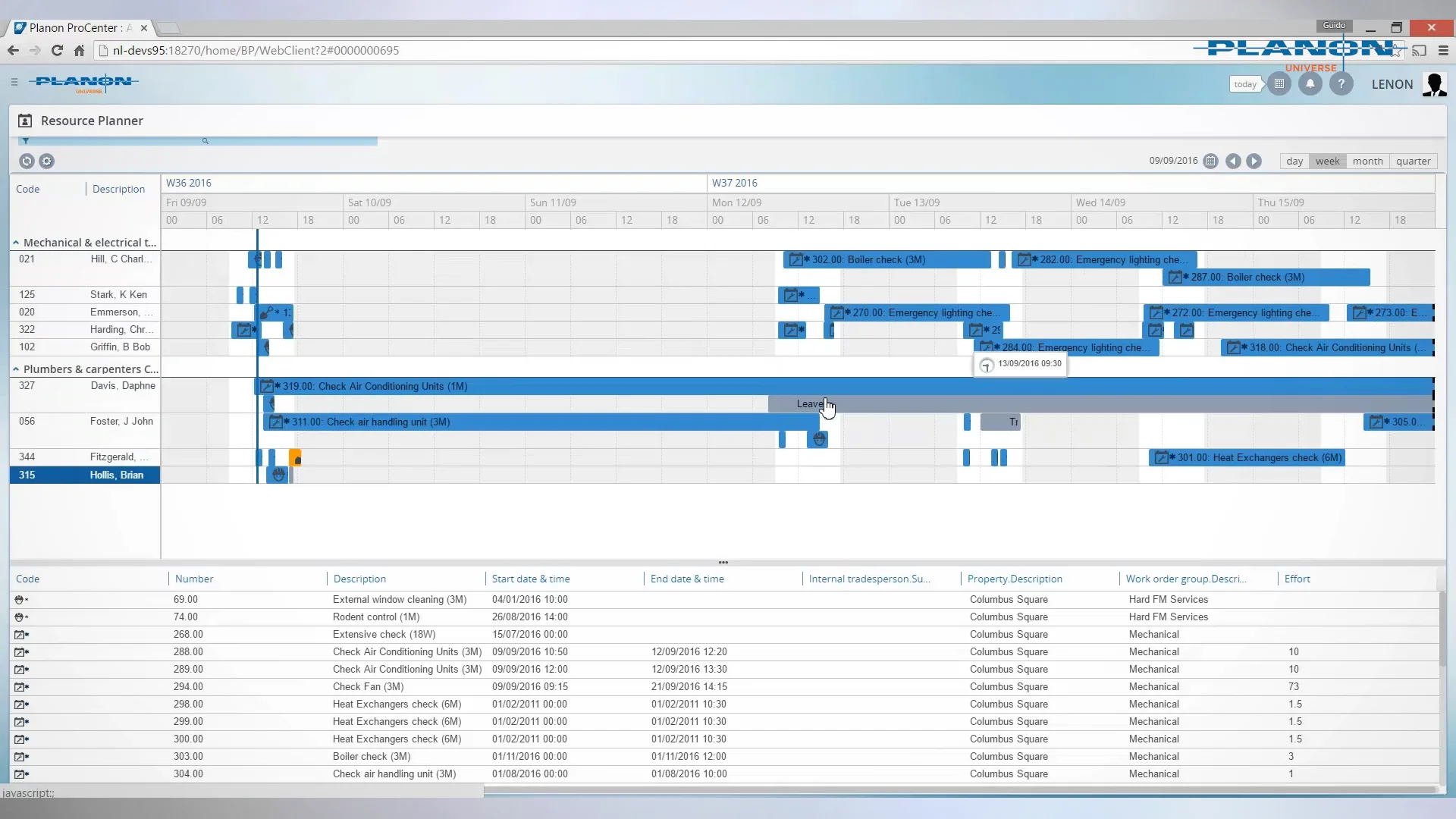Click browser back button

(x=13, y=50)
